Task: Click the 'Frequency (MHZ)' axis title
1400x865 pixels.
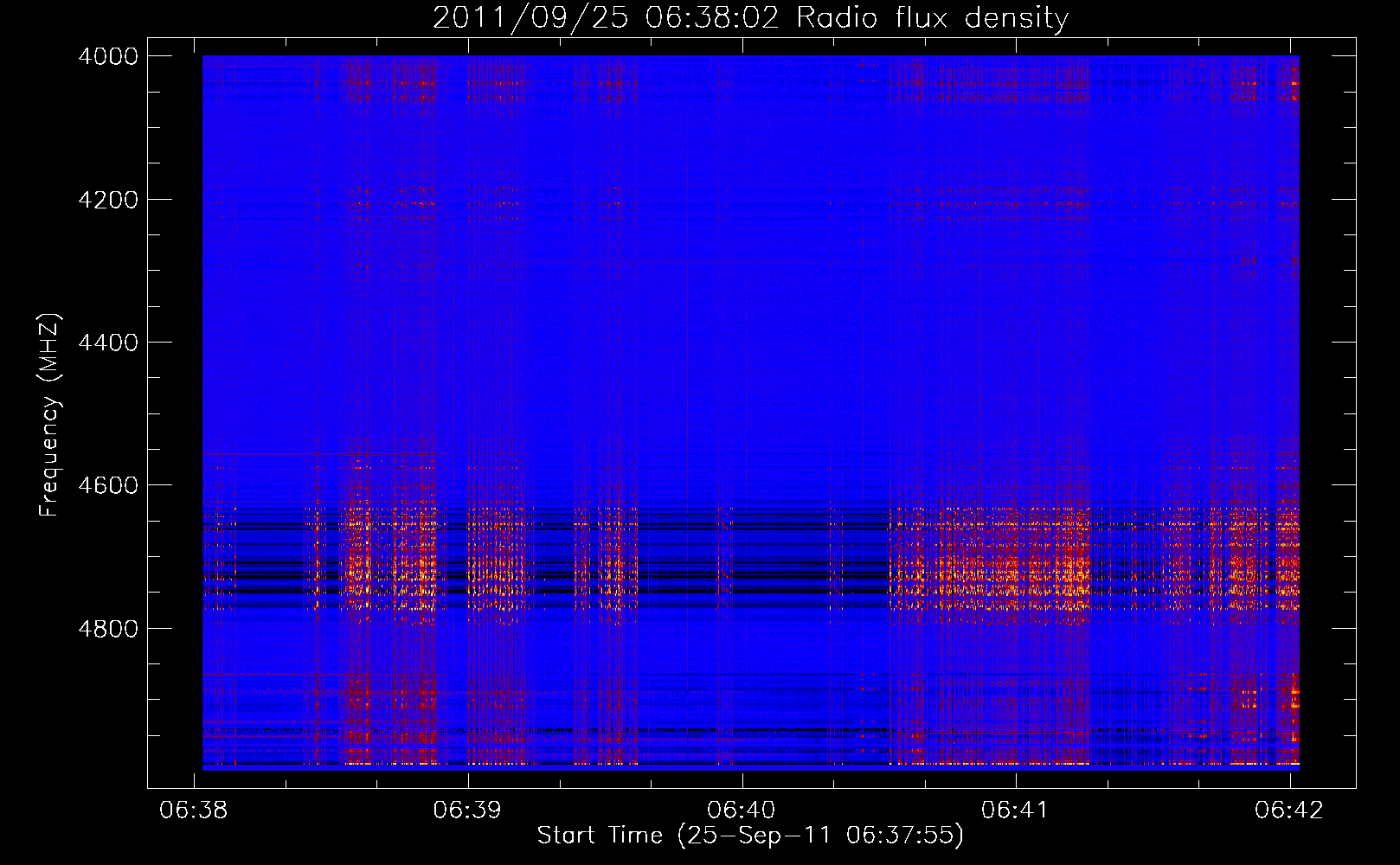Action: click(x=50, y=415)
